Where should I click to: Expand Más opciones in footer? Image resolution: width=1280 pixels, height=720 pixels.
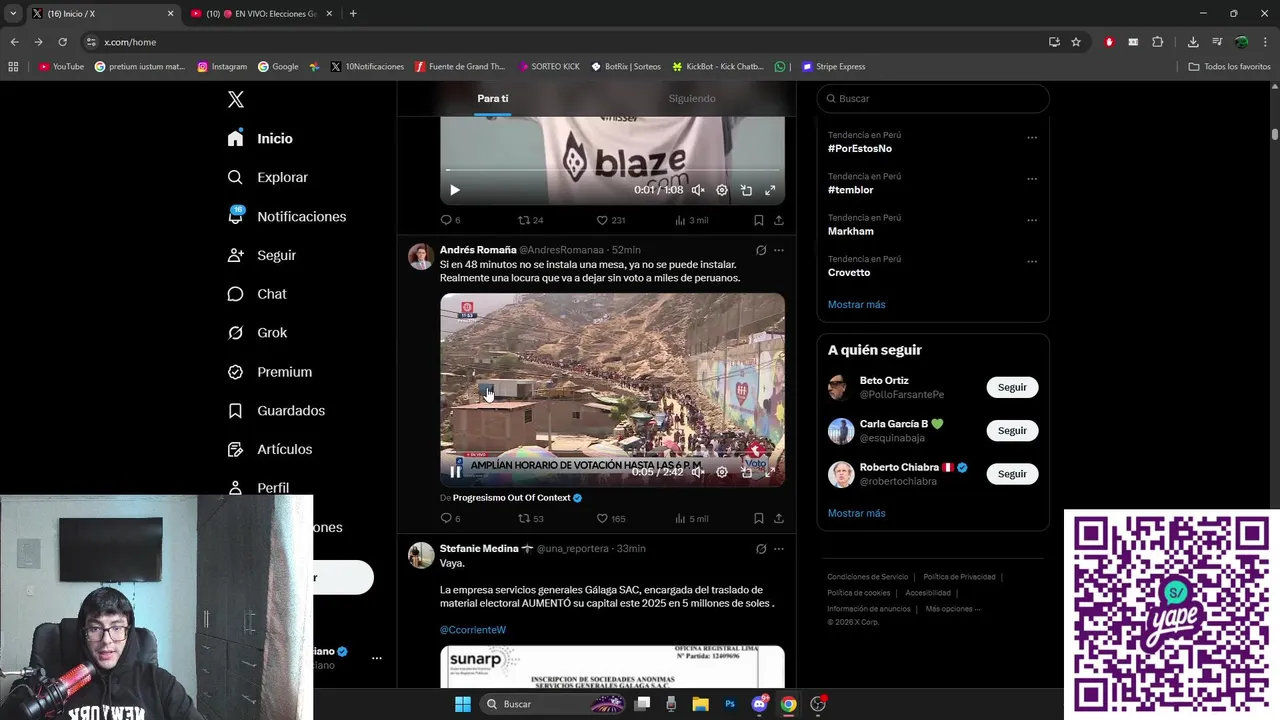point(952,609)
